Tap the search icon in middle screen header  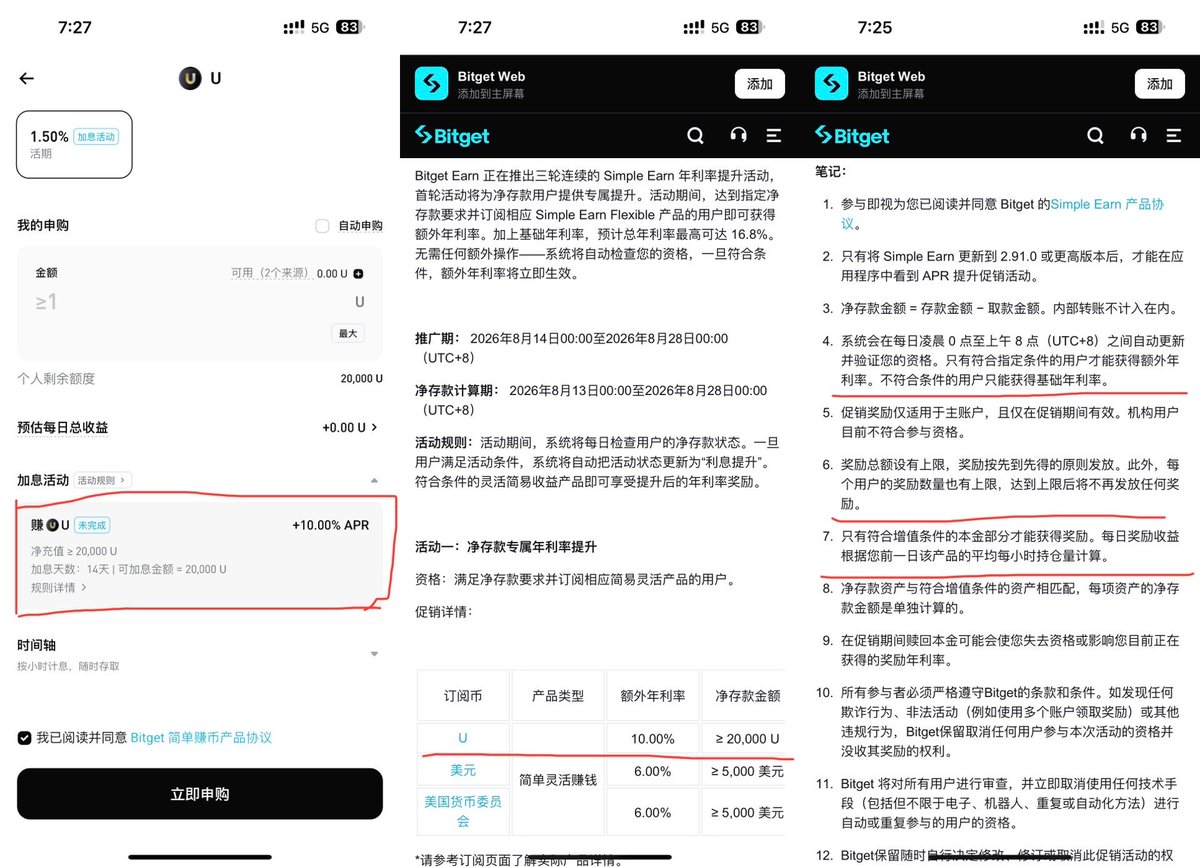[x=696, y=136]
